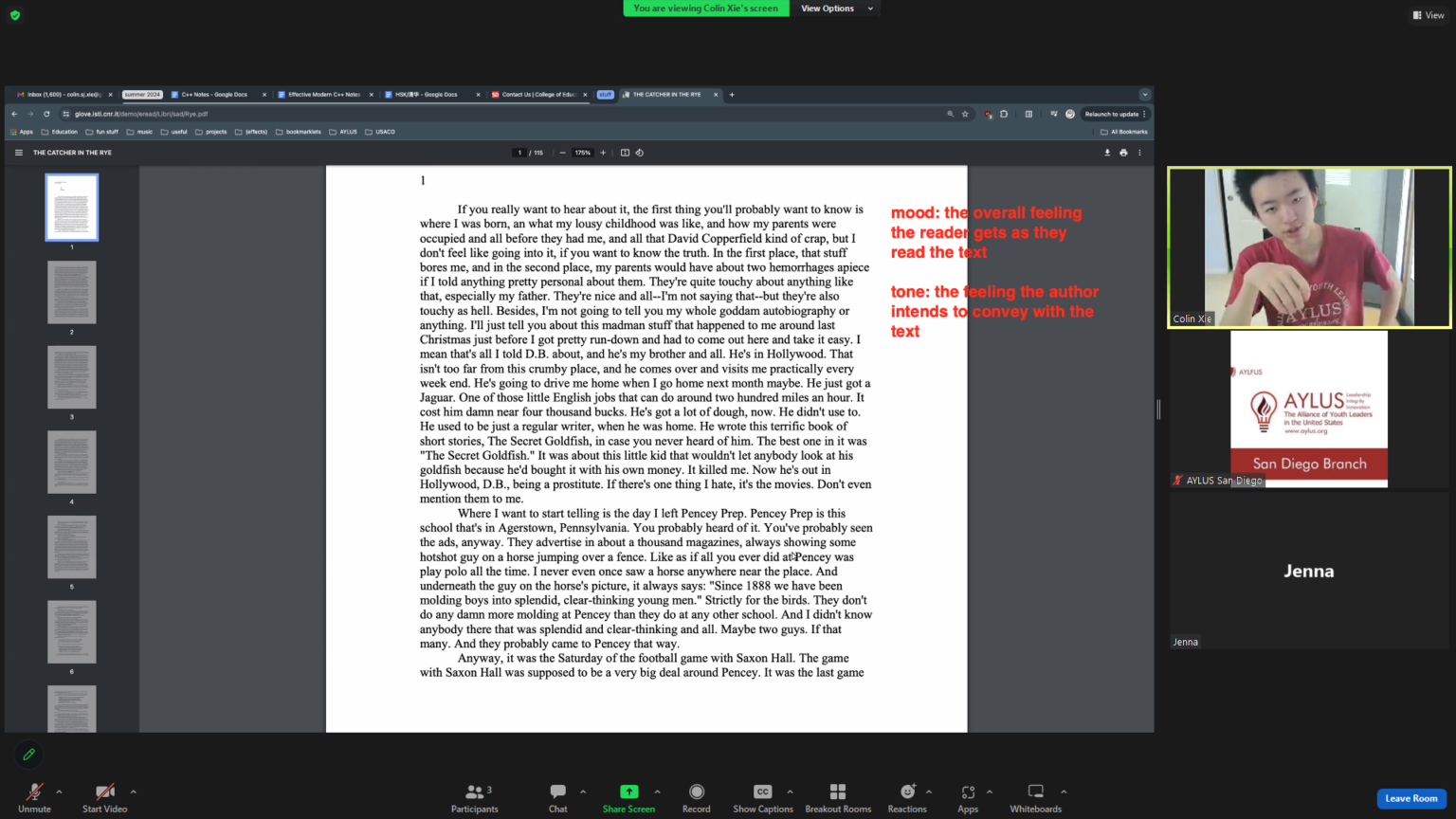1456x819 pixels.
Task: Open the AYLUS bookmarks folder
Action: tap(343, 132)
